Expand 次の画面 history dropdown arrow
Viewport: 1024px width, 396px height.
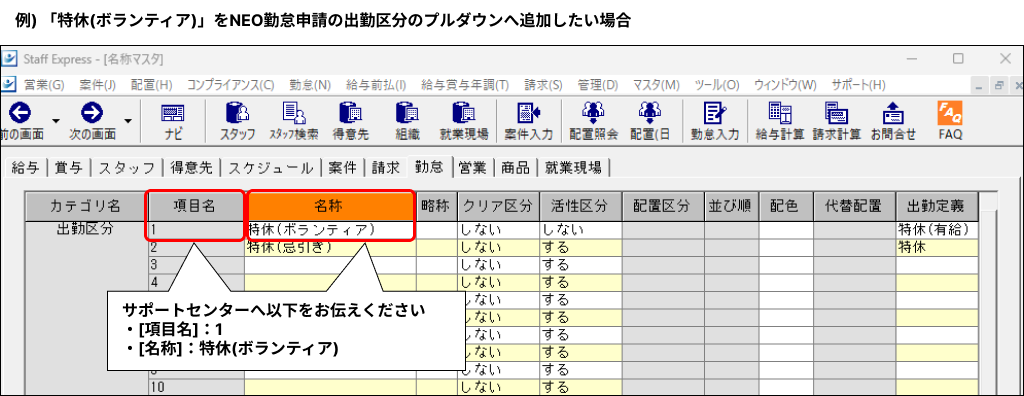pyautogui.click(x=128, y=120)
